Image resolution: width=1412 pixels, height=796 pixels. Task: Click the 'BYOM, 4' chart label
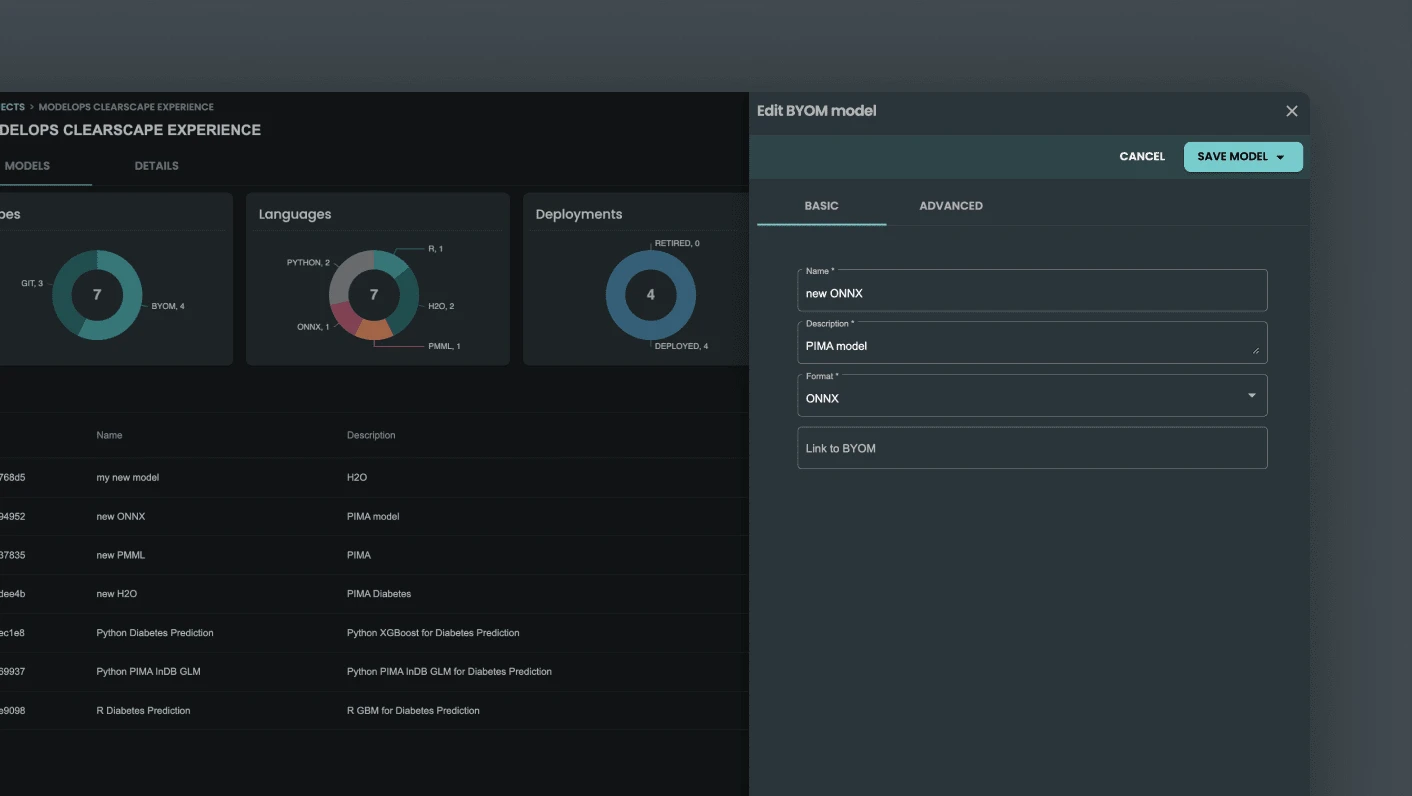click(x=168, y=306)
